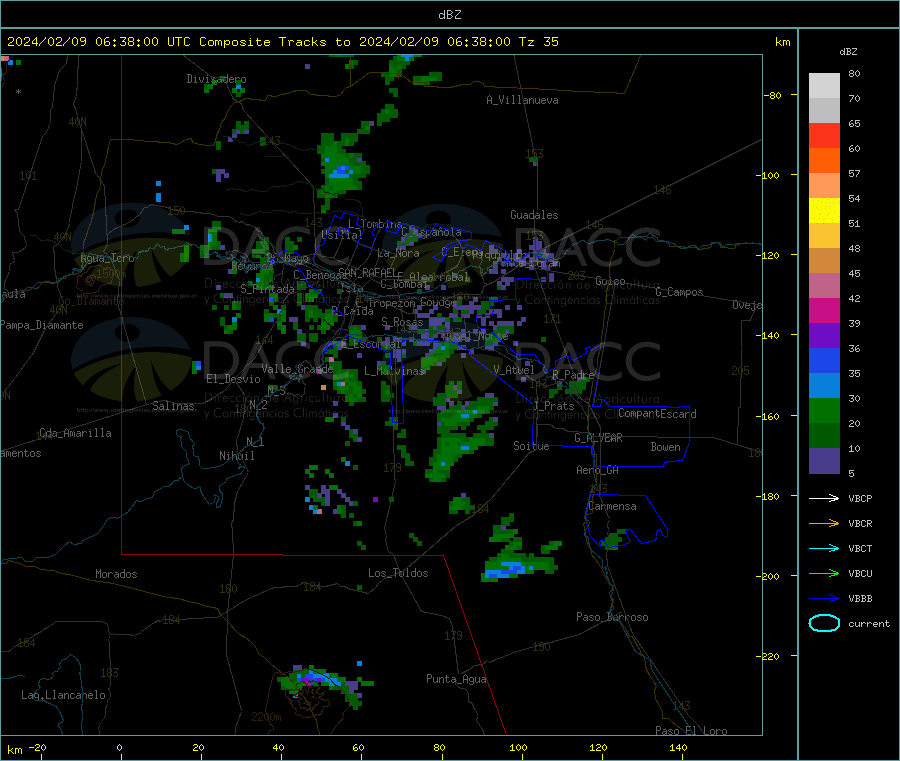Select the light blue 30–35 dBZ swatch

point(824,386)
